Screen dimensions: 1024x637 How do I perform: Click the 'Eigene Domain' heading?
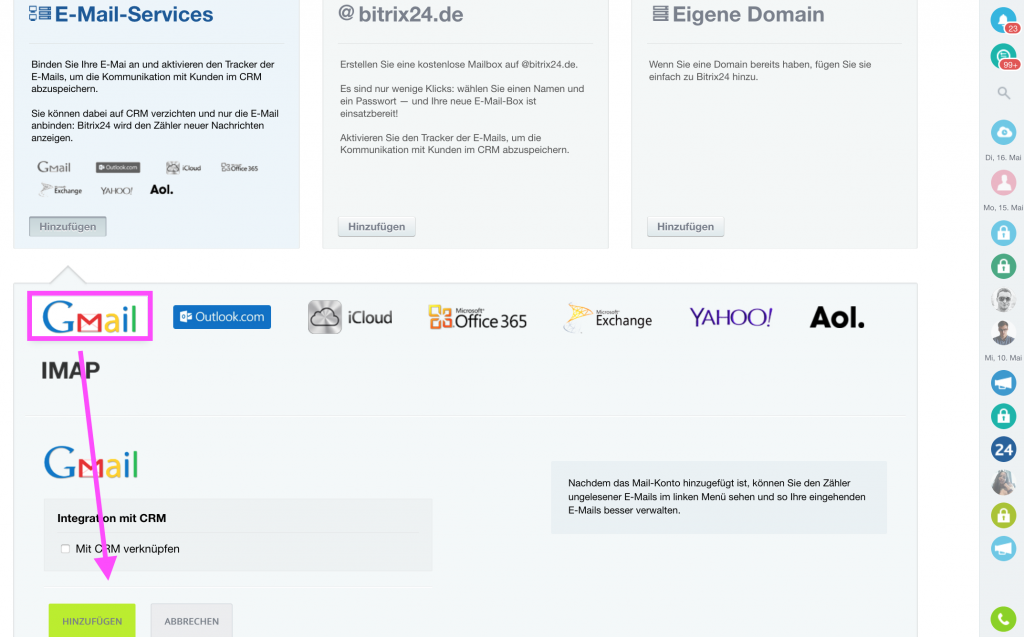tap(748, 14)
